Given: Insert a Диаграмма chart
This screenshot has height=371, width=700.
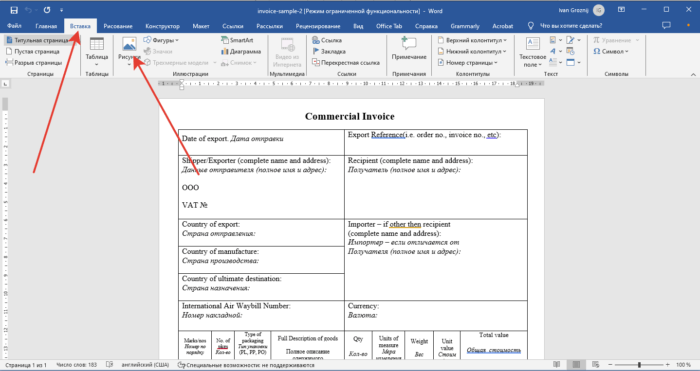Looking at the screenshot, I should click(x=241, y=51).
